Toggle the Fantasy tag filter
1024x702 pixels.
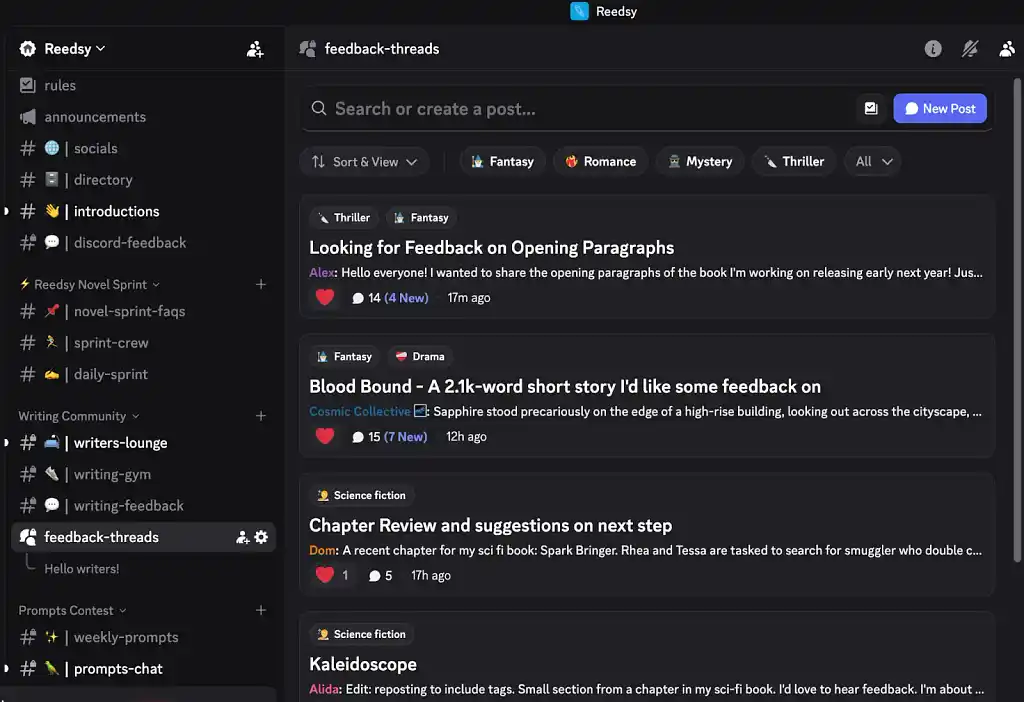(502, 161)
